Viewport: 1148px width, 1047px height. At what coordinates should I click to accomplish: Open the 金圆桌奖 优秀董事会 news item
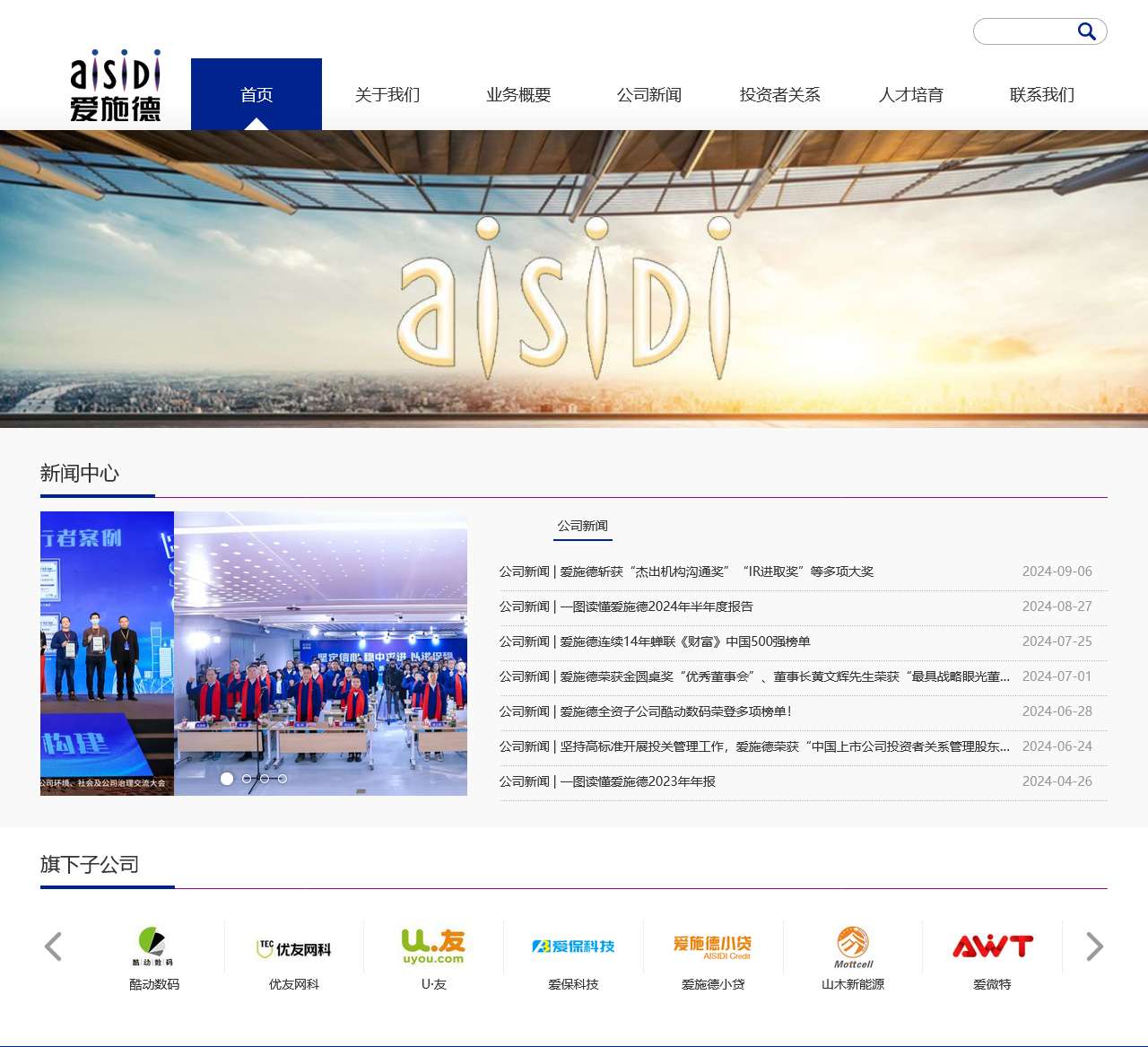tap(754, 676)
